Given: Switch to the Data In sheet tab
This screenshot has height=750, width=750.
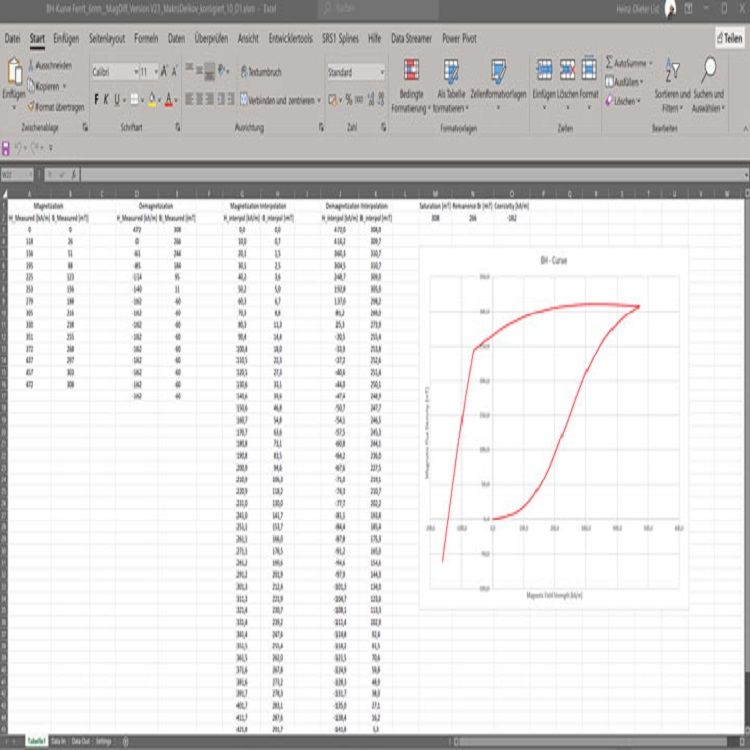Looking at the screenshot, I should pos(59,741).
